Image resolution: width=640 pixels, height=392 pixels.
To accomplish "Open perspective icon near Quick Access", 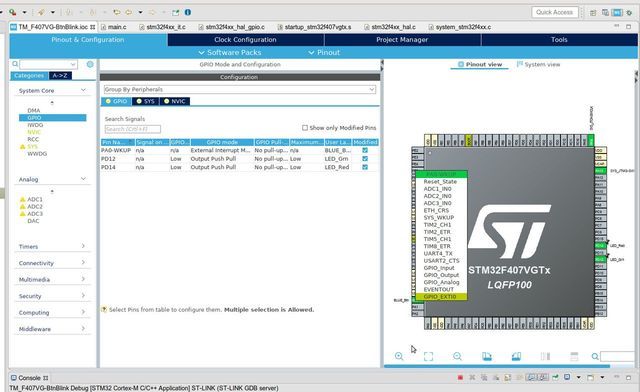I will (x=593, y=13).
